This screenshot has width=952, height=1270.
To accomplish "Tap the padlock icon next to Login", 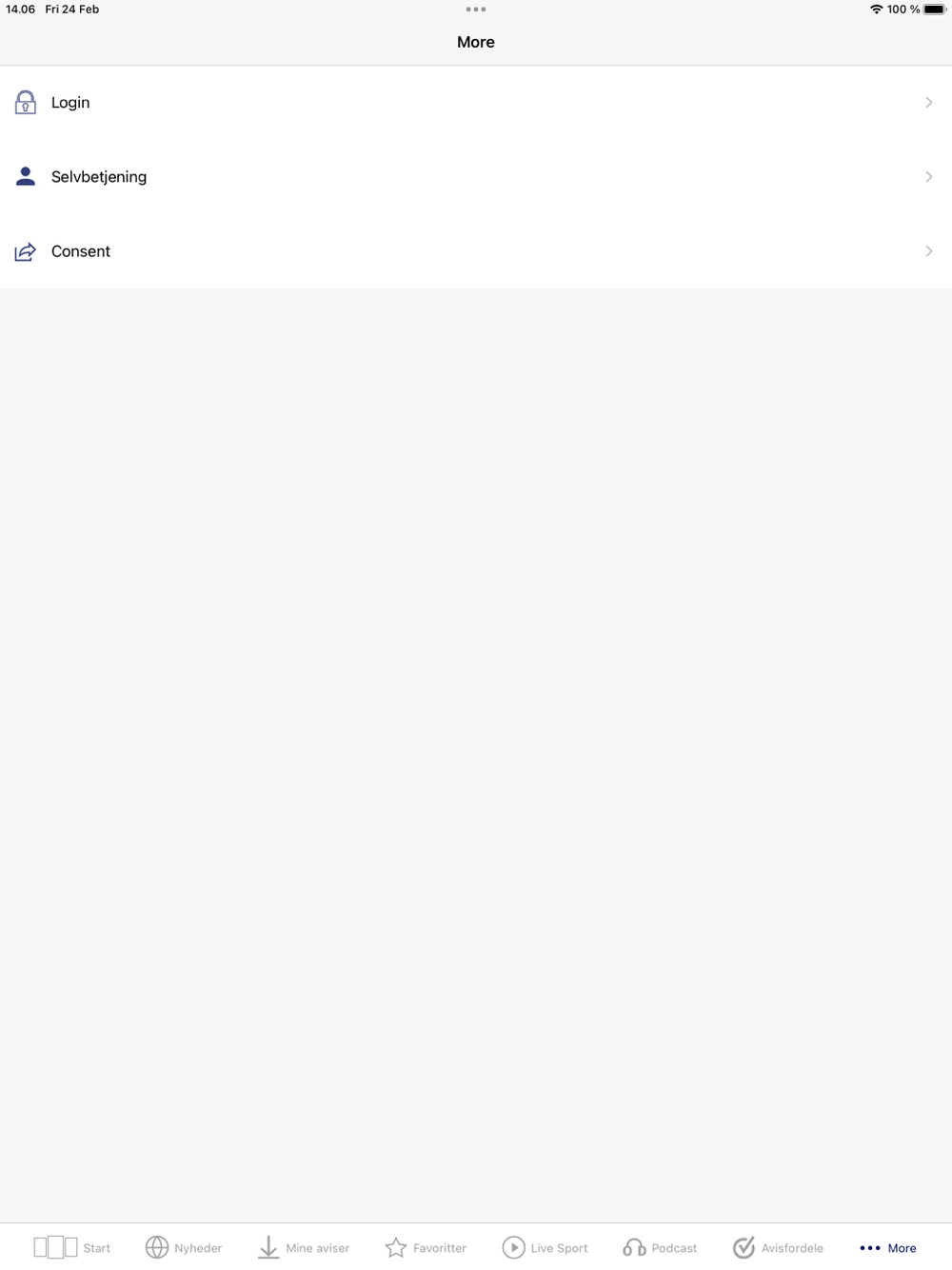I will click(26, 102).
